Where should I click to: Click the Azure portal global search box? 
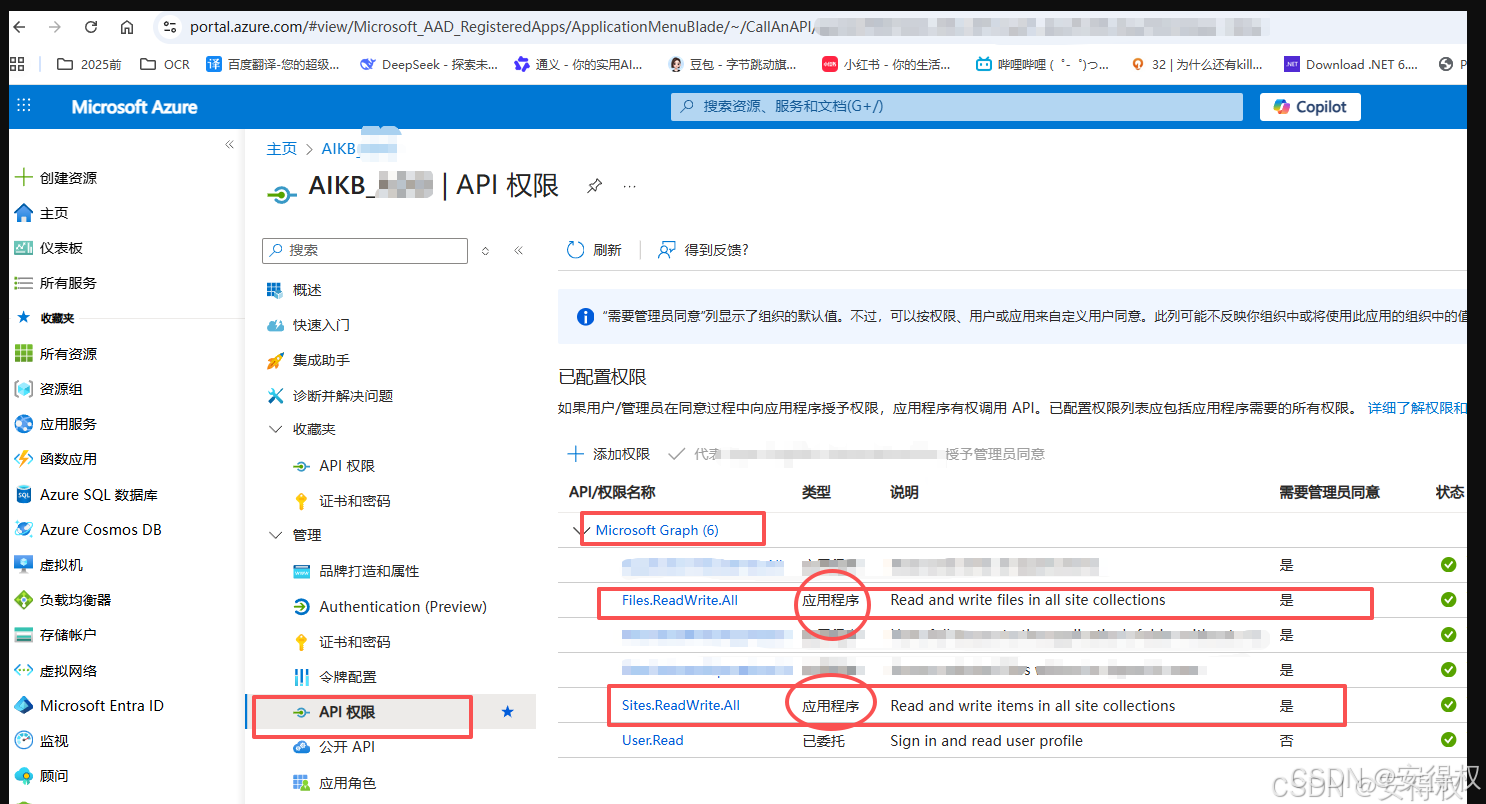[957, 107]
